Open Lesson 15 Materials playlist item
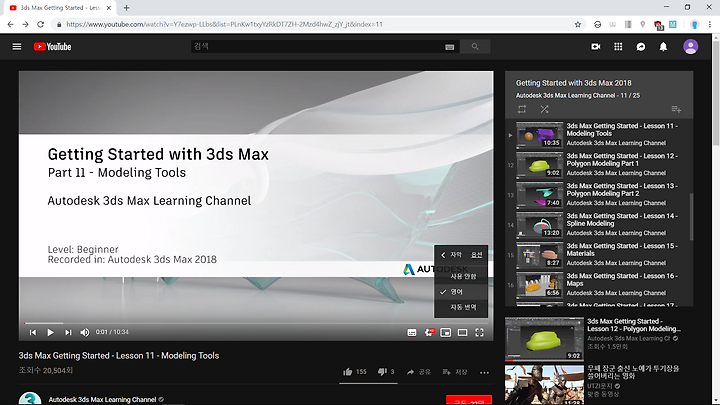The image size is (720, 405). 599,255
